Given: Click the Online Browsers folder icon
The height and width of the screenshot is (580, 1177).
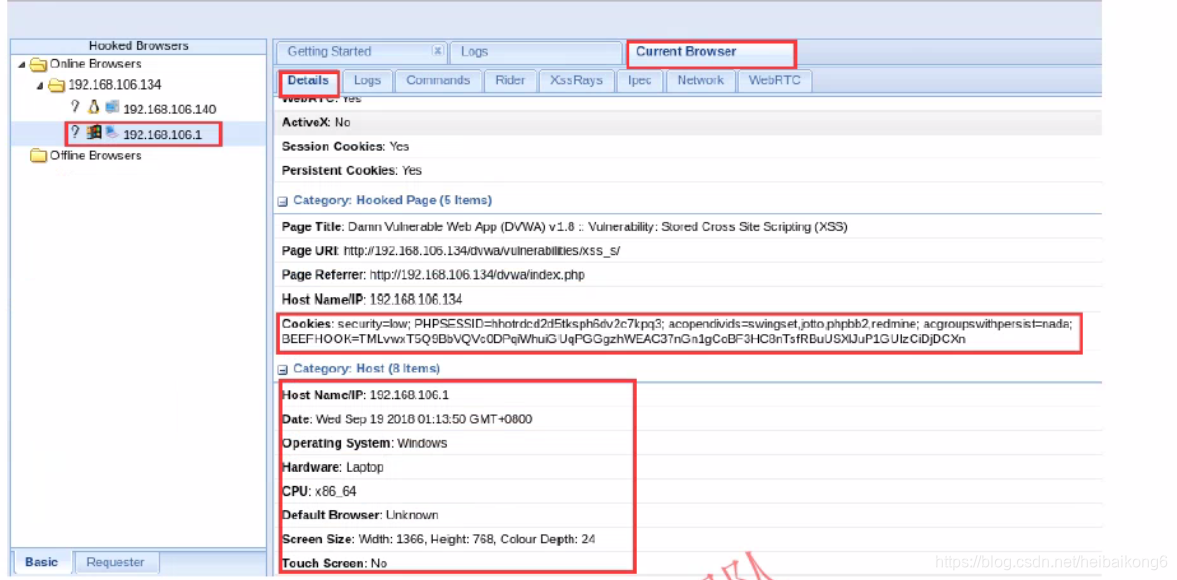Looking at the screenshot, I should 38,65.
